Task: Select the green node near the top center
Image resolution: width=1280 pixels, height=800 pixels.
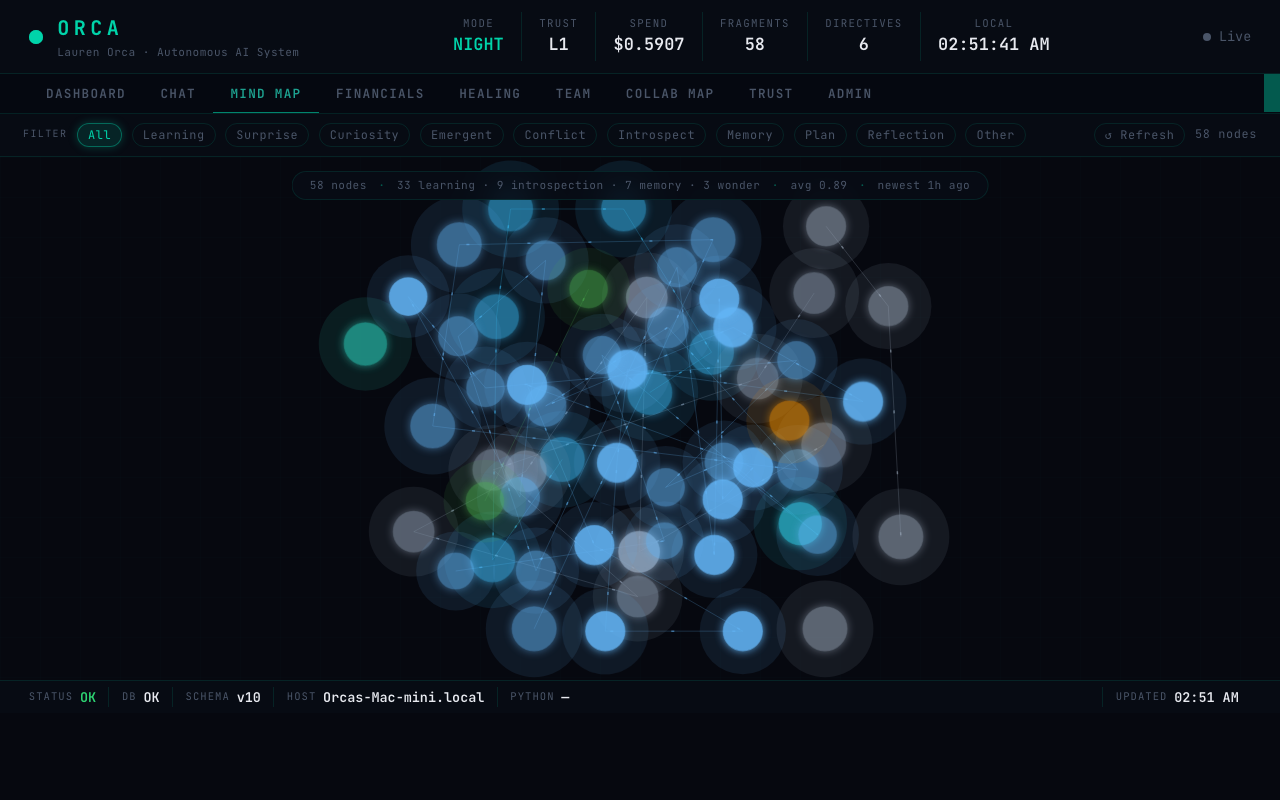Action: 589,289
